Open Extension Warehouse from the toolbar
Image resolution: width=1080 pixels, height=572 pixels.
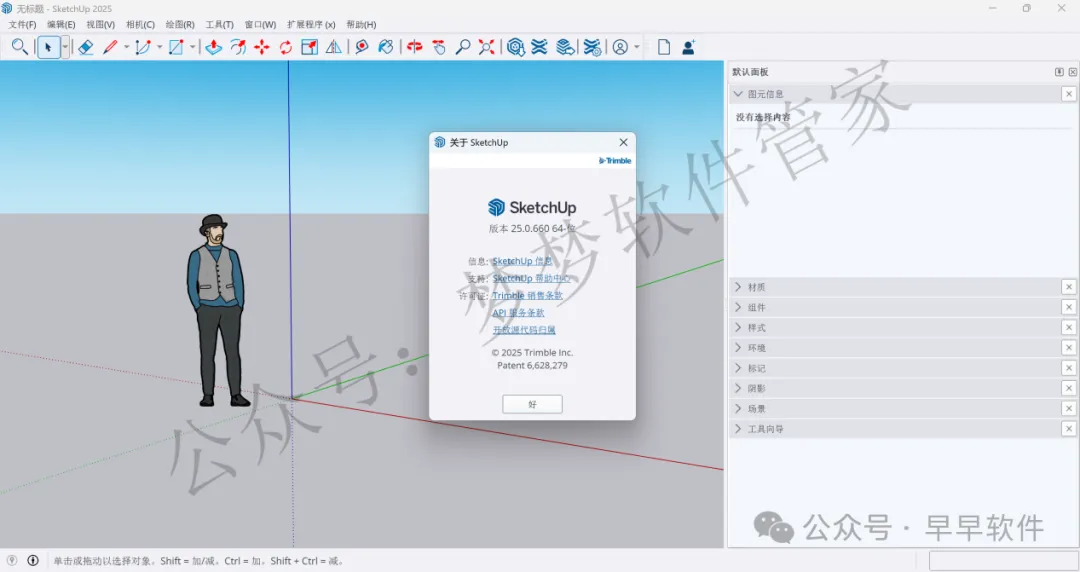pos(539,47)
